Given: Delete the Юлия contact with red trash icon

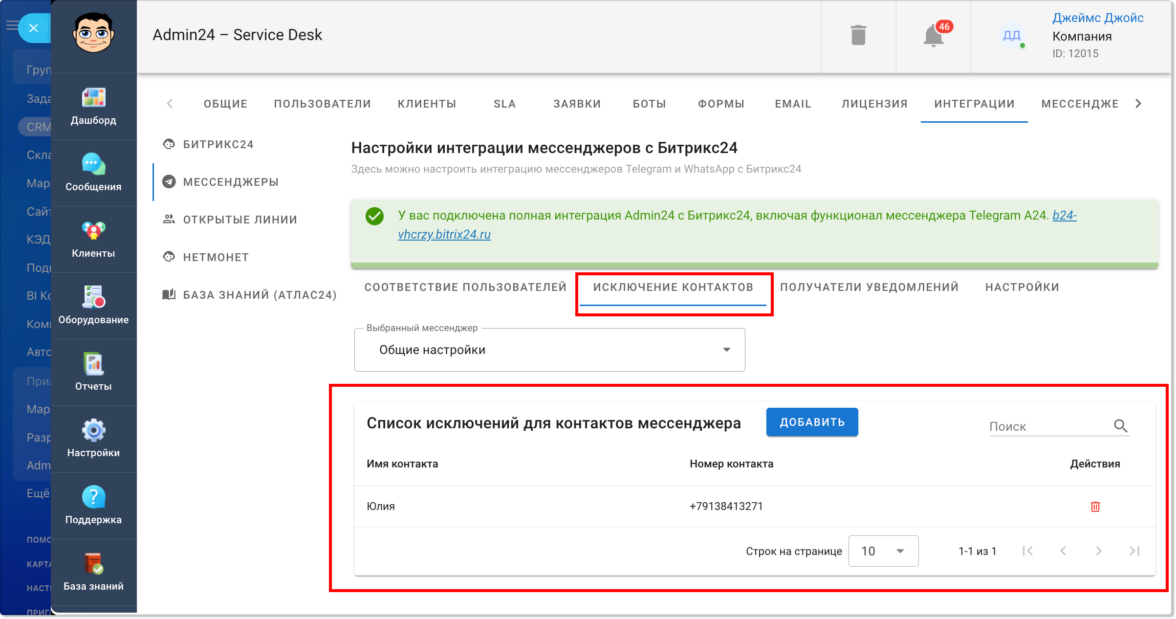Looking at the screenshot, I should click(1095, 506).
